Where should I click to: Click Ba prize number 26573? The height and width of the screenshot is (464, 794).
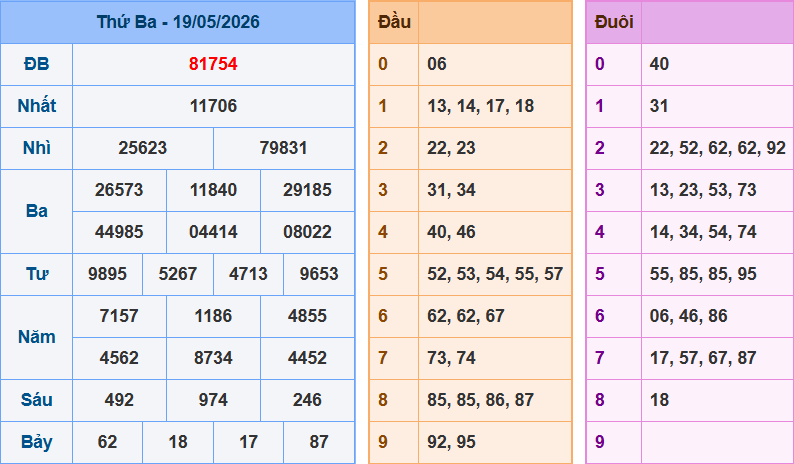click(119, 190)
